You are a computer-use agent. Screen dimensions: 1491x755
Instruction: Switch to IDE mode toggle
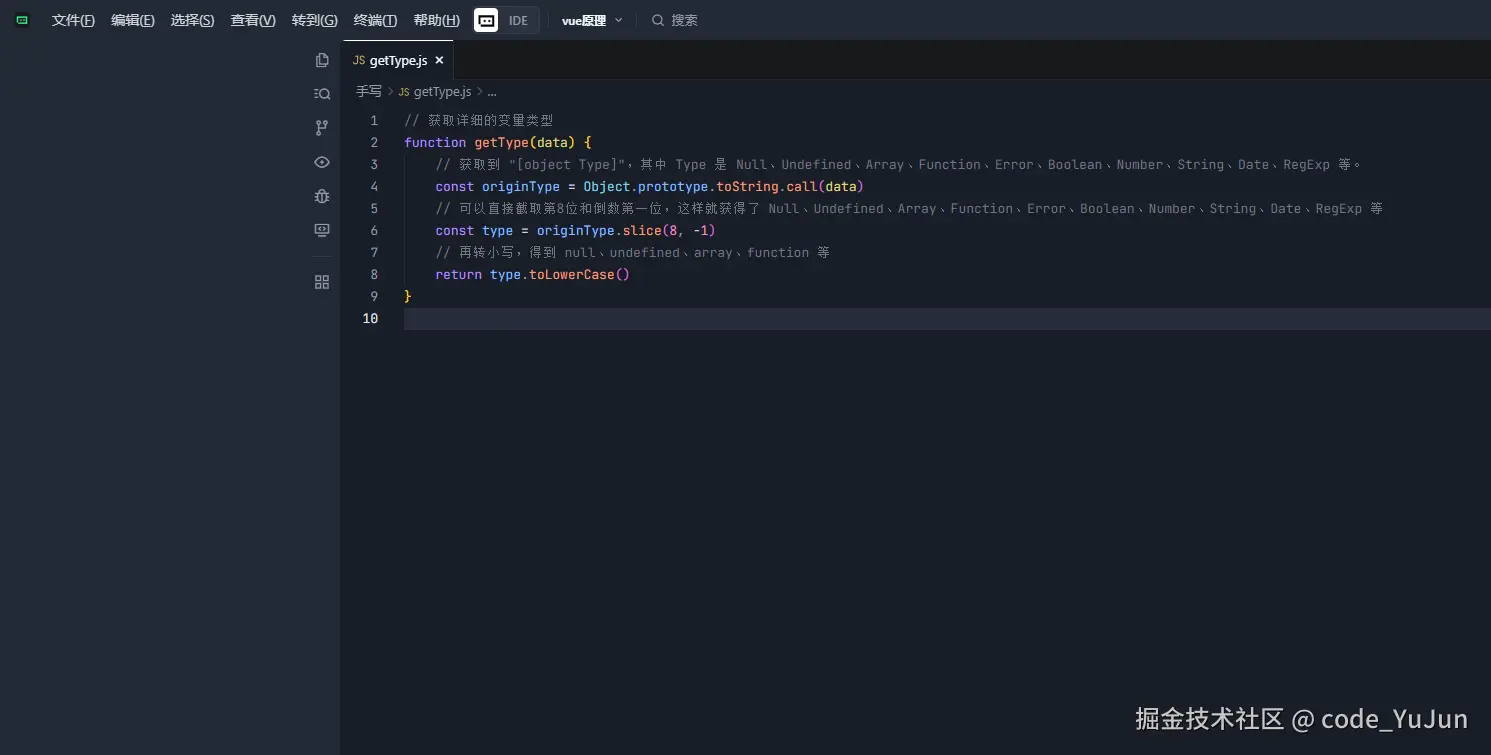(x=518, y=20)
